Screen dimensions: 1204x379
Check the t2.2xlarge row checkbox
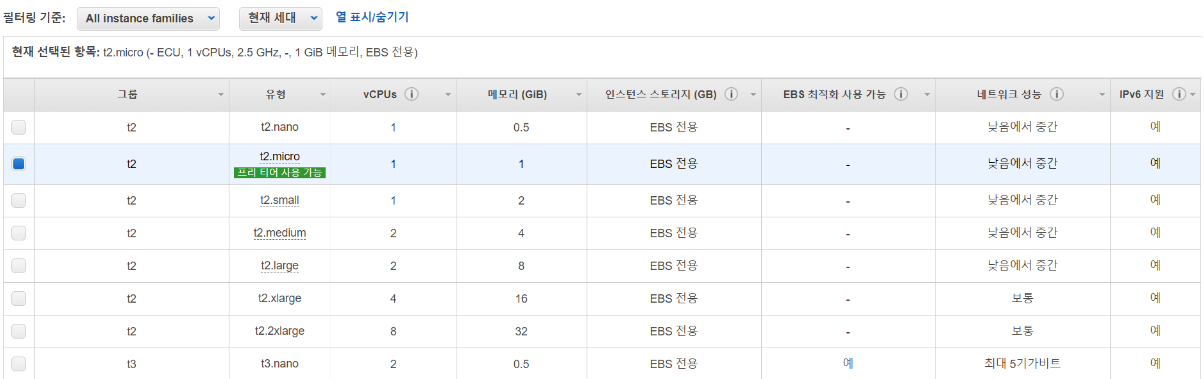coord(19,331)
